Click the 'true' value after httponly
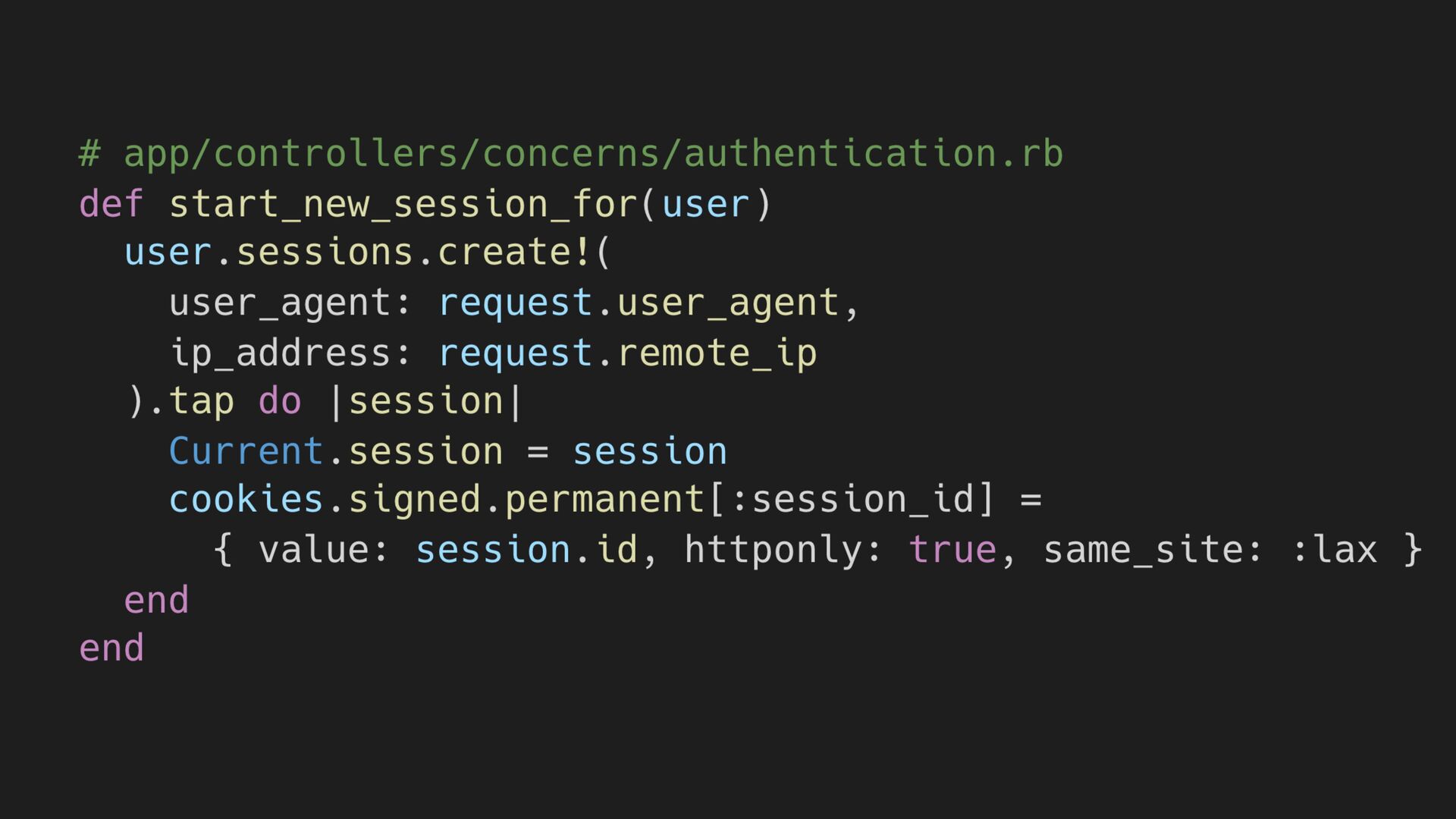The height and width of the screenshot is (819, 1456). [x=952, y=550]
